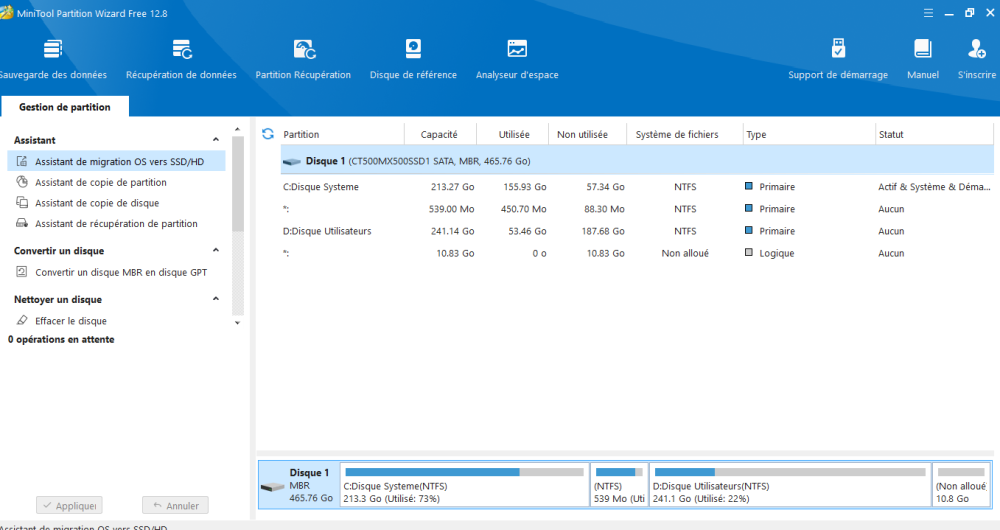The height and width of the screenshot is (530, 1000).
Task: Click the Appliquer button
Action: 69,506
